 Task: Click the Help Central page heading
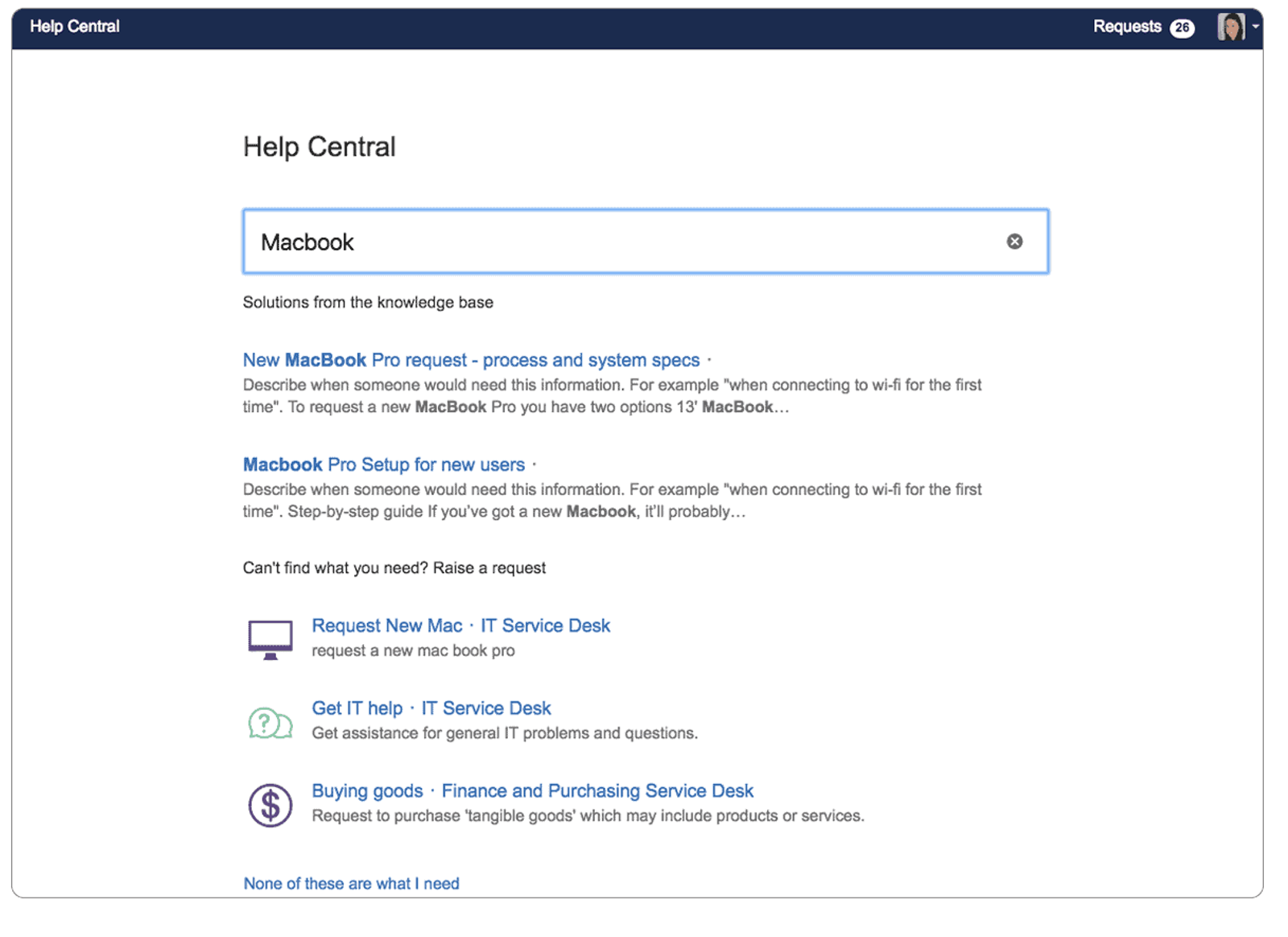[320, 147]
